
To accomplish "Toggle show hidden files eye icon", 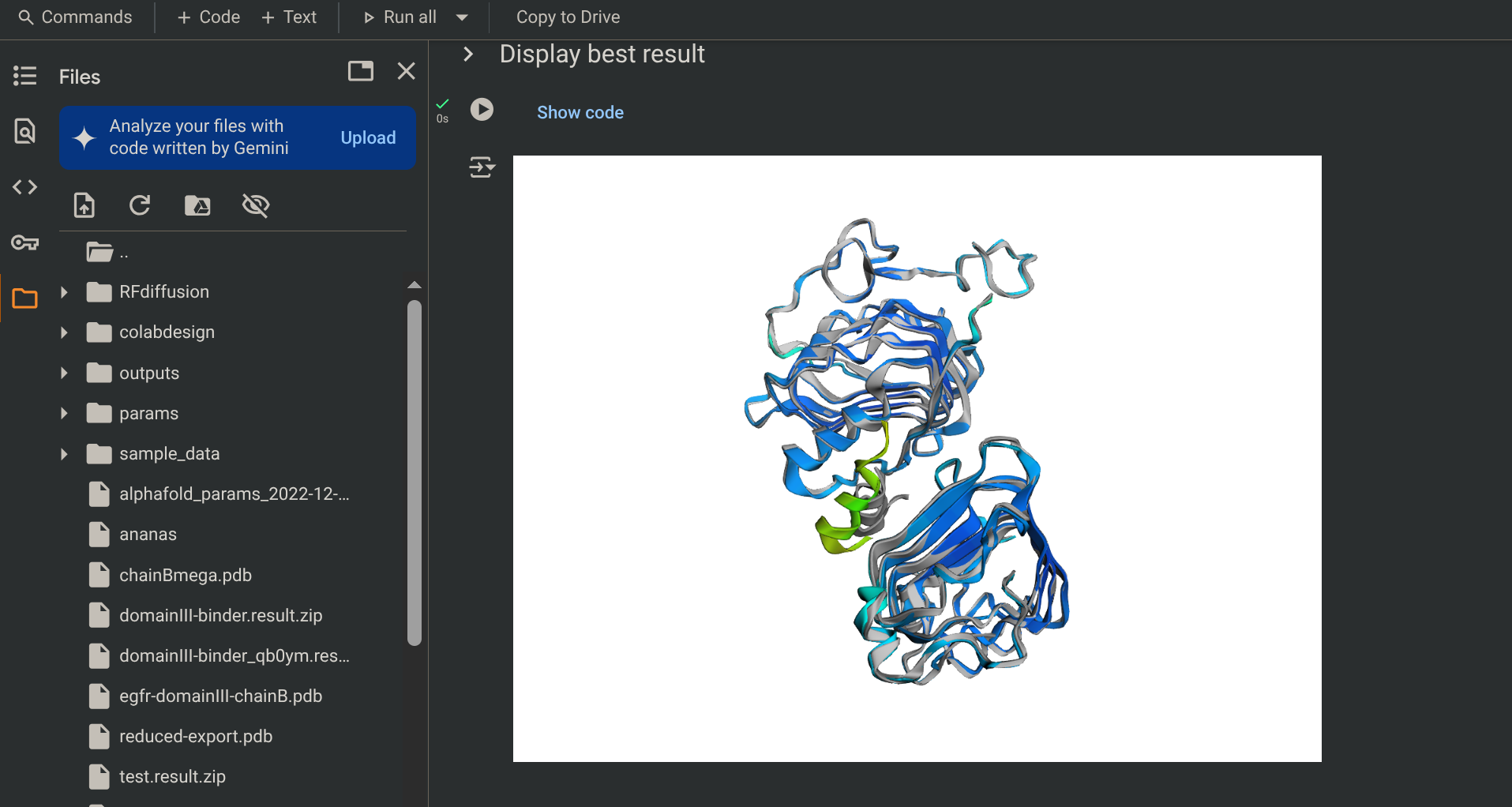I will (256, 205).
